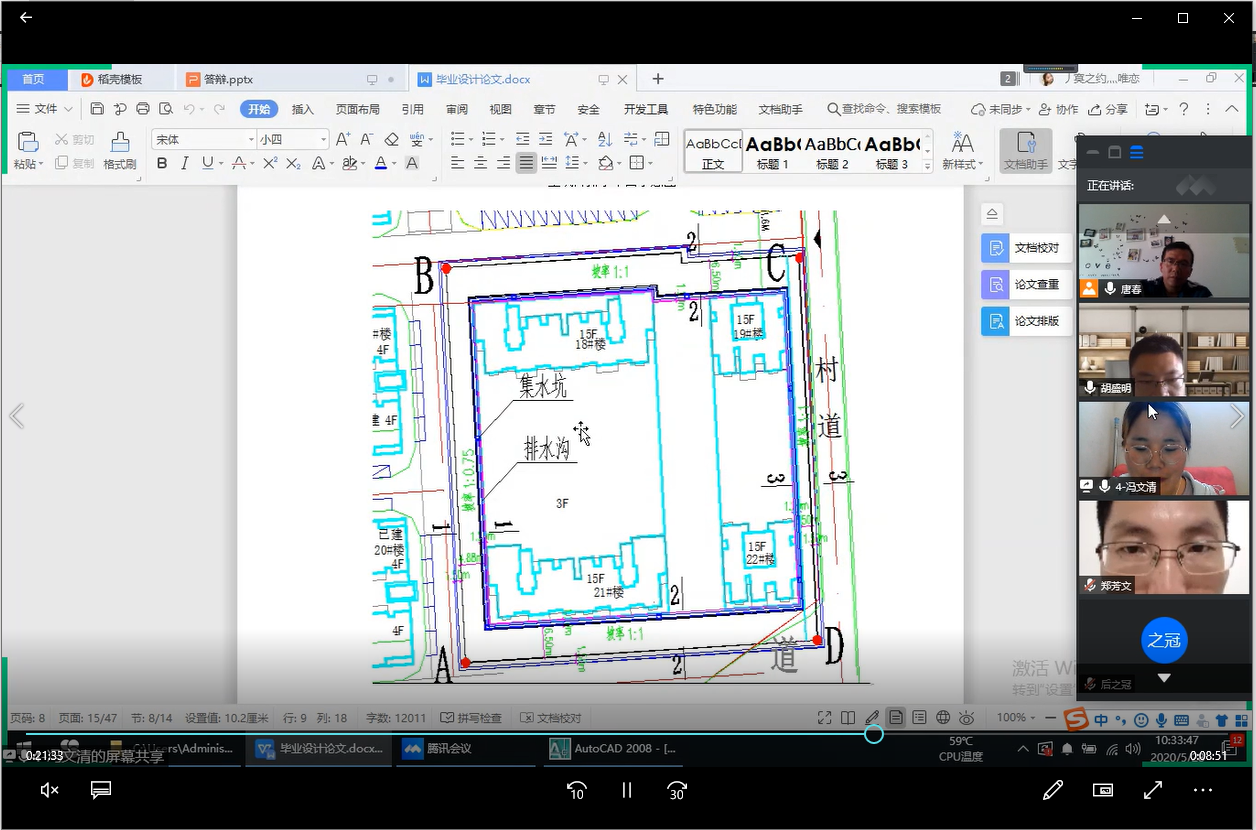
Task: Unmute the video with the speaker icon
Action: coord(49,790)
